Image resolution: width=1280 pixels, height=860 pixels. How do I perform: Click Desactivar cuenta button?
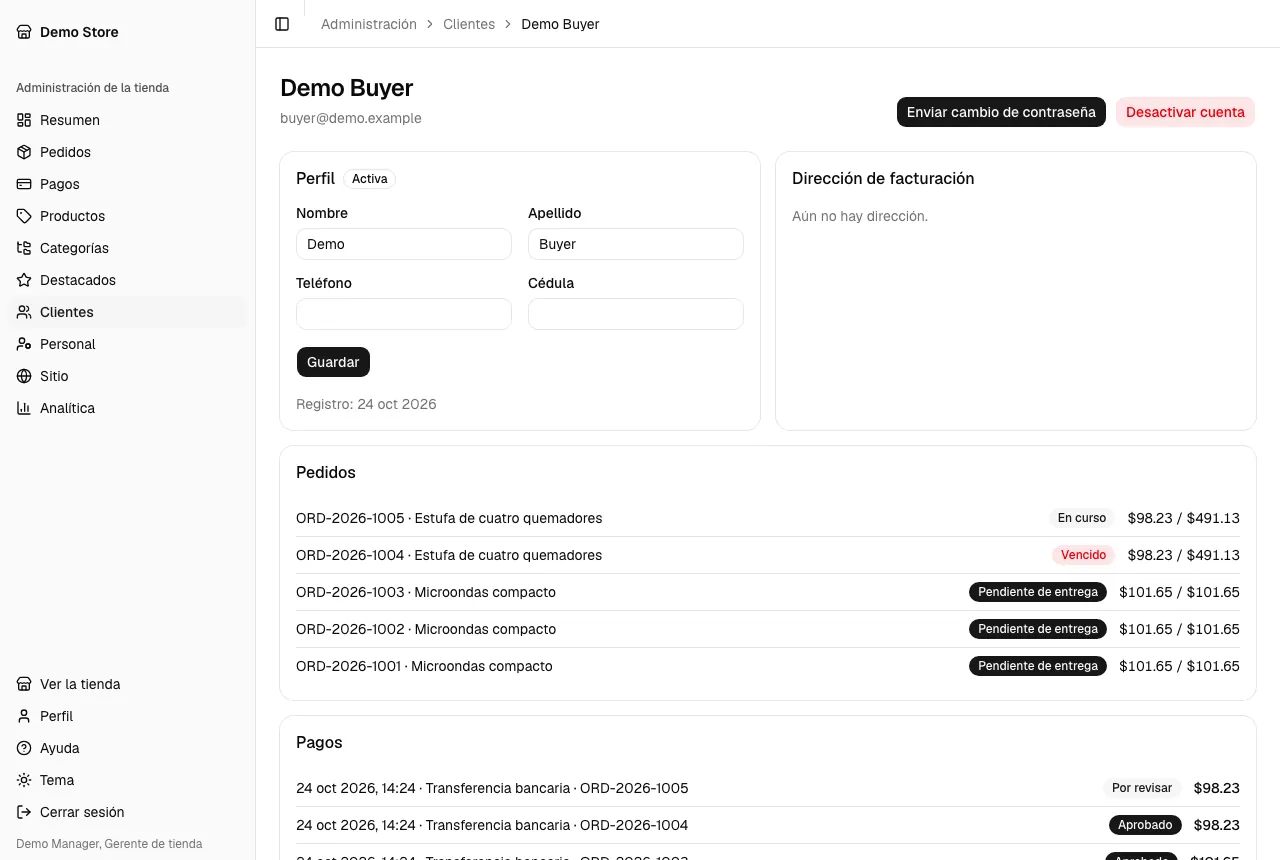(1185, 112)
